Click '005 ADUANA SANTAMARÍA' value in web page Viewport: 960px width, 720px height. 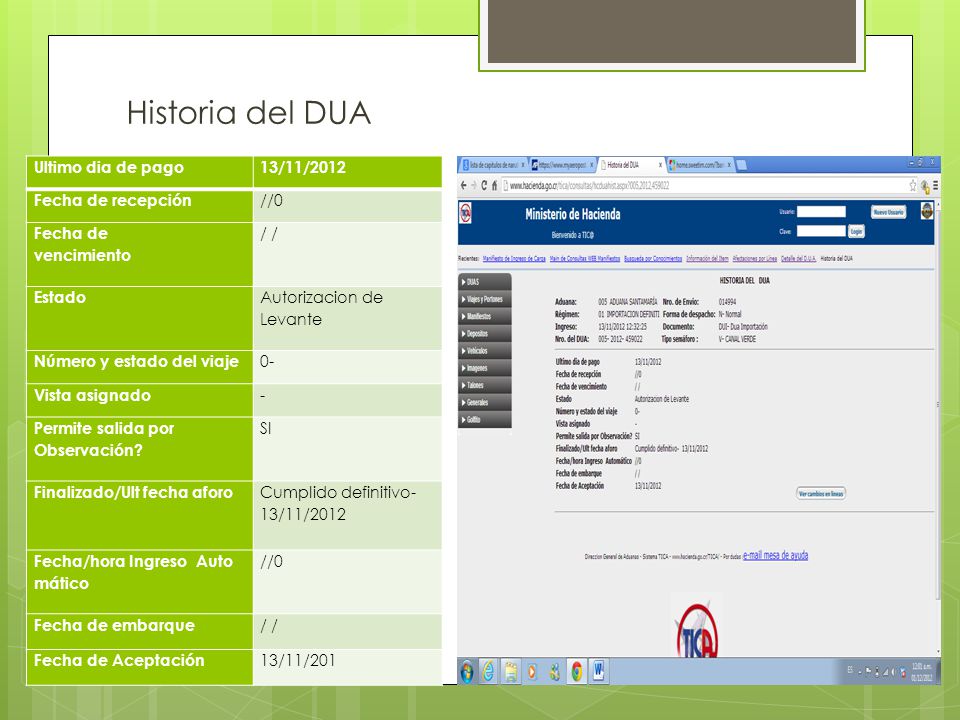coord(628,302)
